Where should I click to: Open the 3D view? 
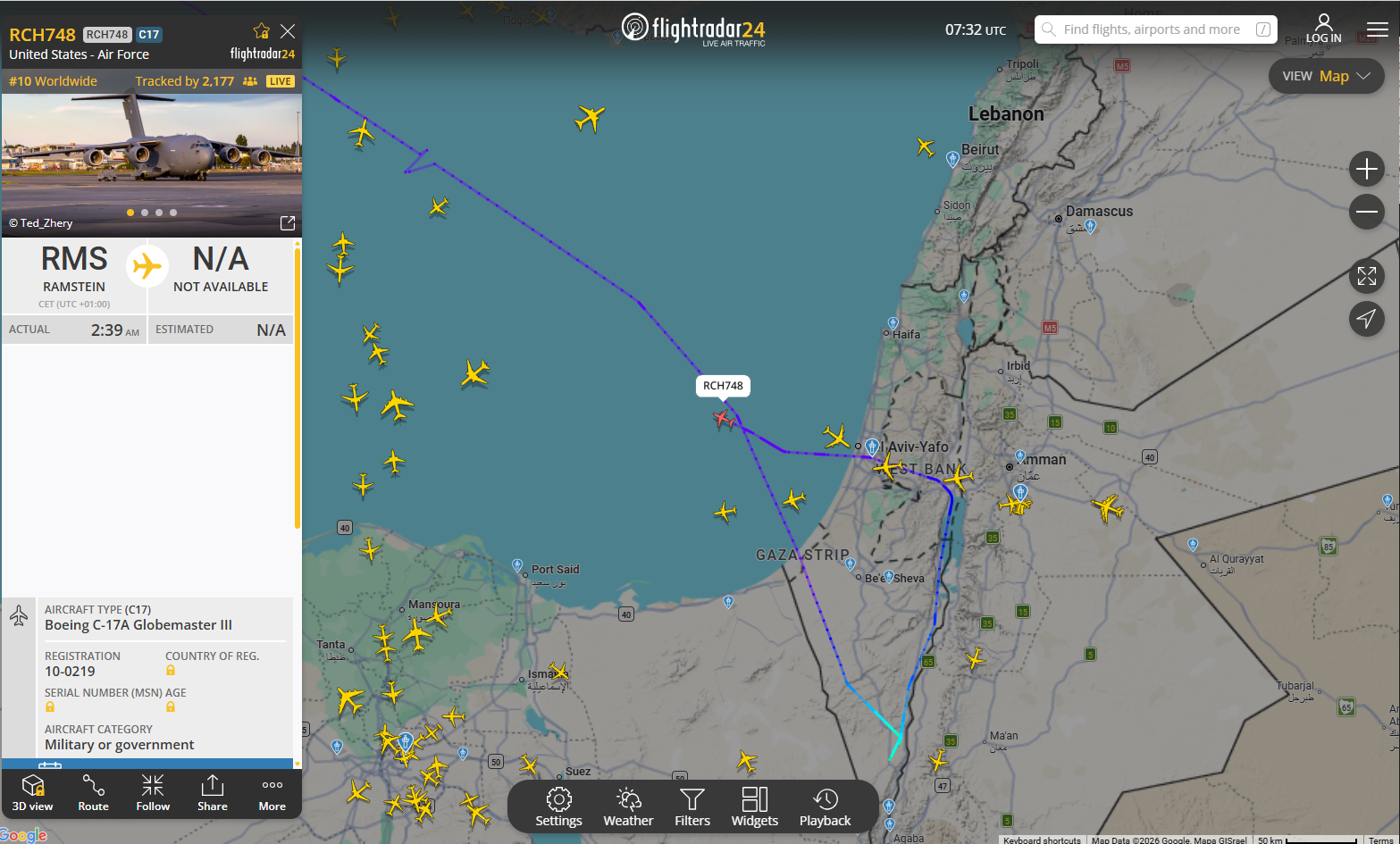tap(33, 793)
